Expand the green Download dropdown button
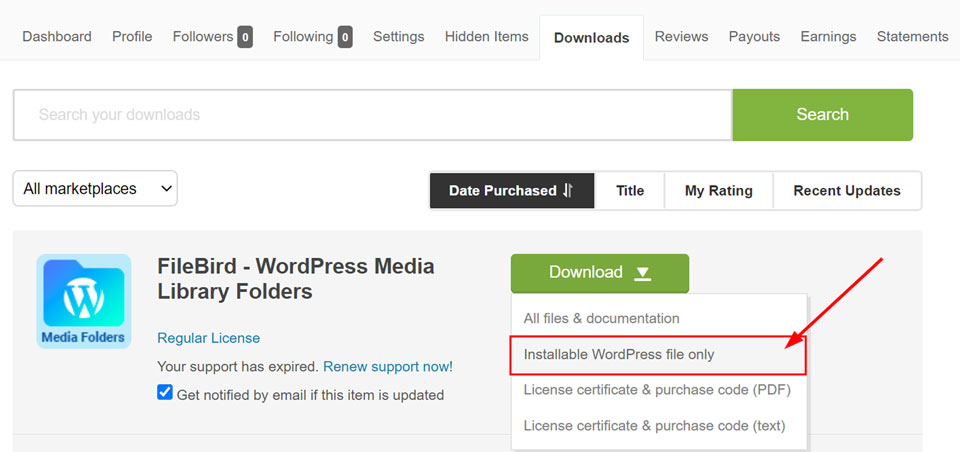Viewport: 960px width, 452px height. pos(600,273)
